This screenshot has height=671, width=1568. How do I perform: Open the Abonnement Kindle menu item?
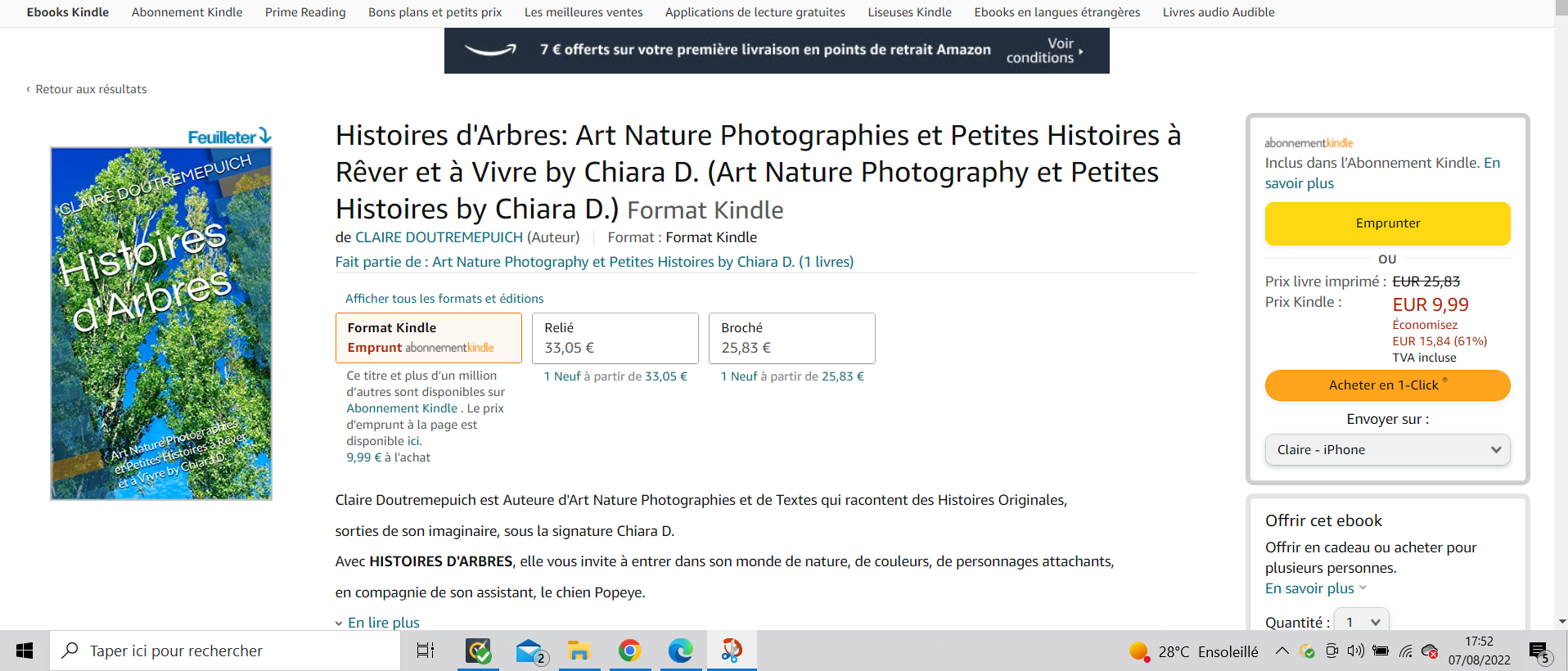pyautogui.click(x=187, y=12)
